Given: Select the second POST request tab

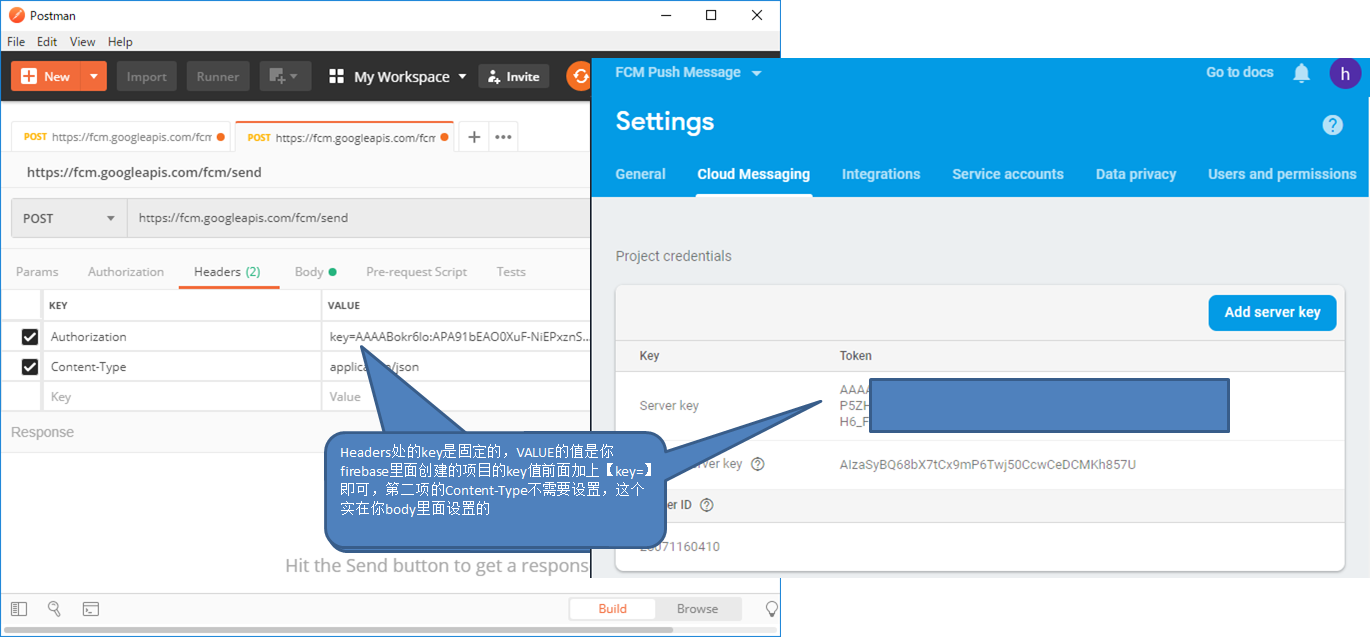Looking at the screenshot, I should 344,137.
